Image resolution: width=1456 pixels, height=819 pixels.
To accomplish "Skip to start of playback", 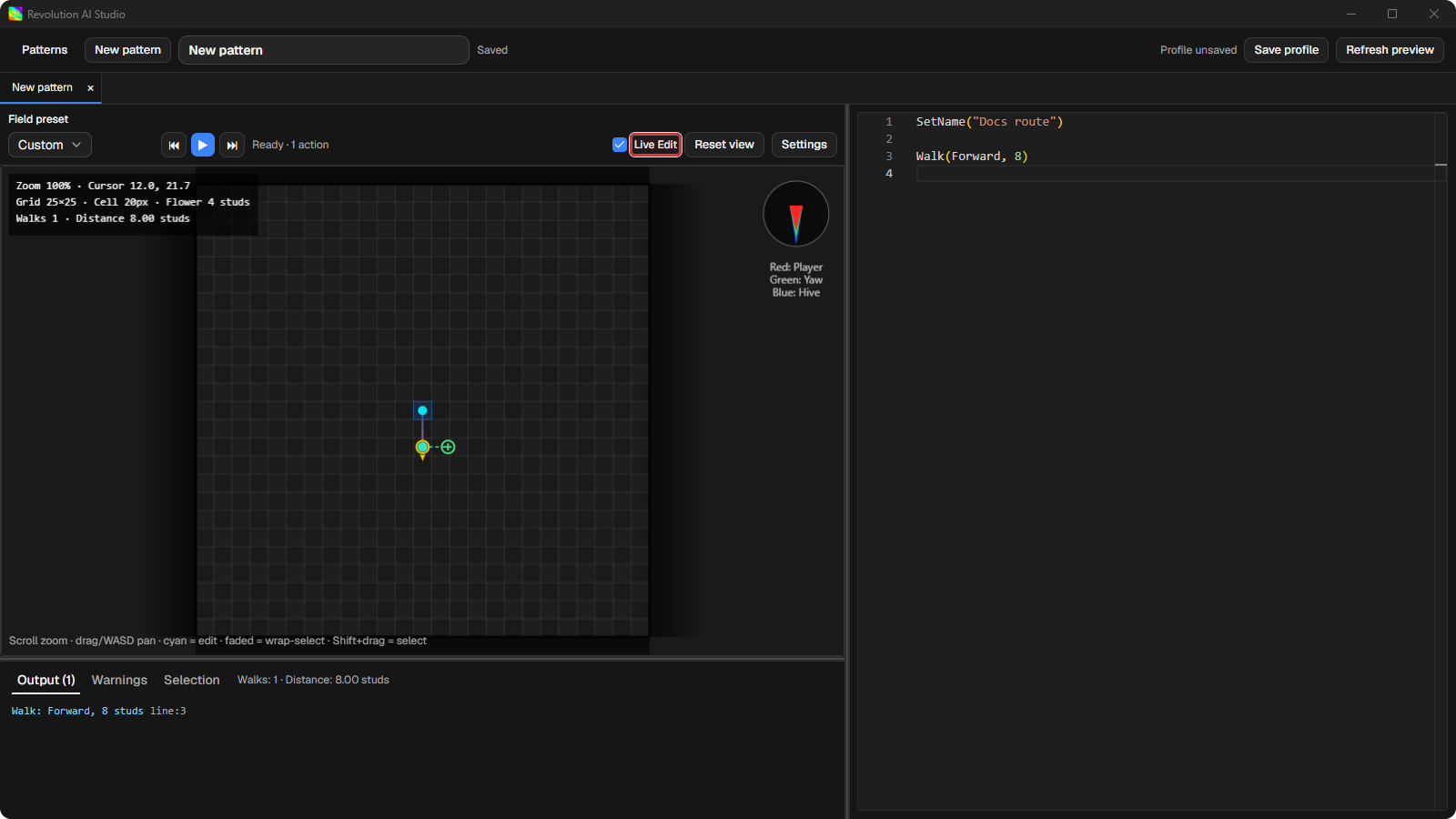I will coord(174,145).
